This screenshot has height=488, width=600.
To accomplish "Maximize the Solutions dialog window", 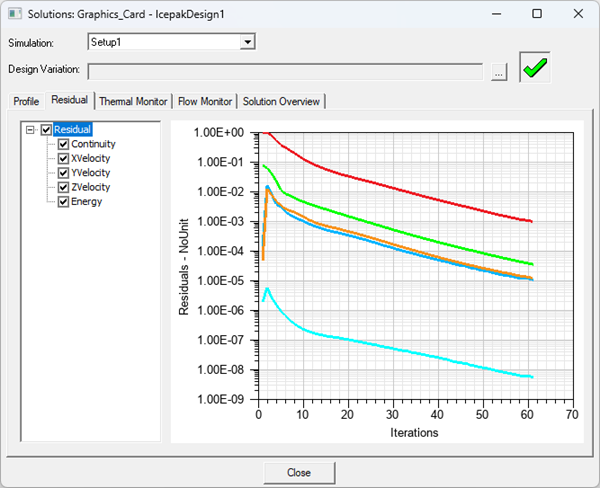I will click(537, 15).
